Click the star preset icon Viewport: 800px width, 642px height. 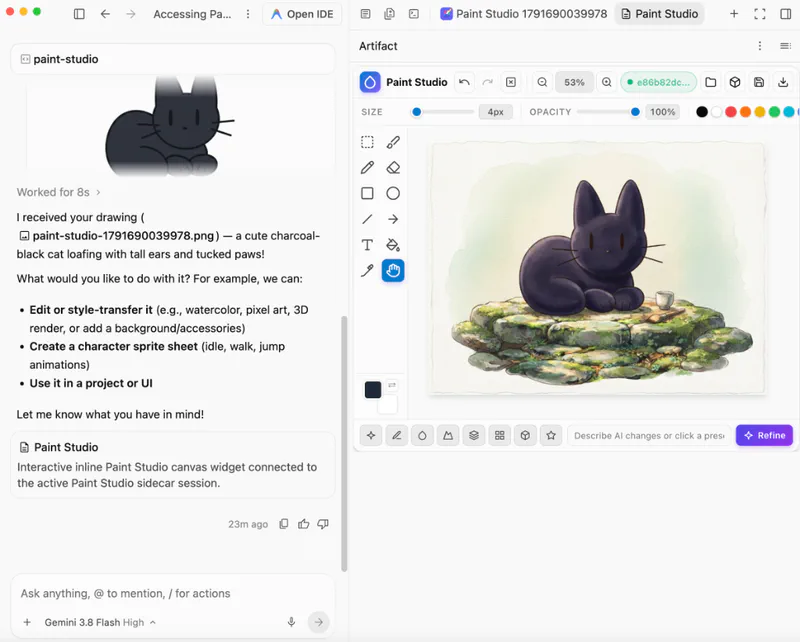click(551, 435)
